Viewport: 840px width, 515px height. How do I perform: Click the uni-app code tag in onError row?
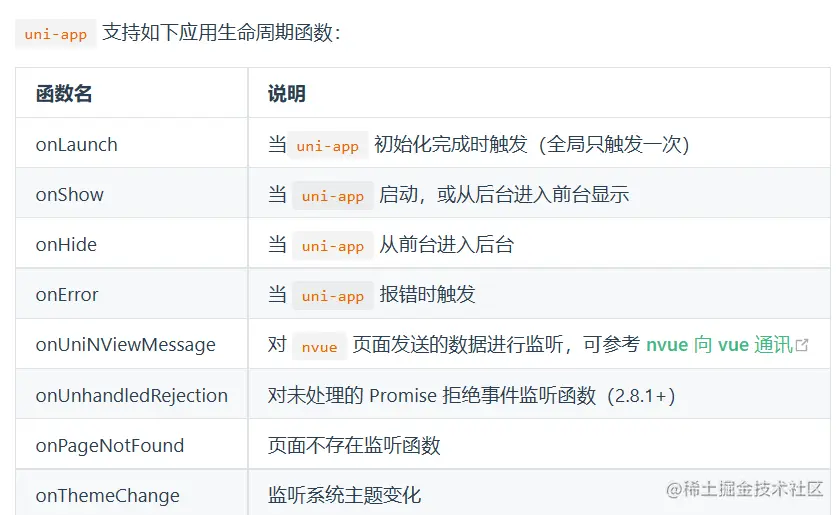tap(333, 295)
